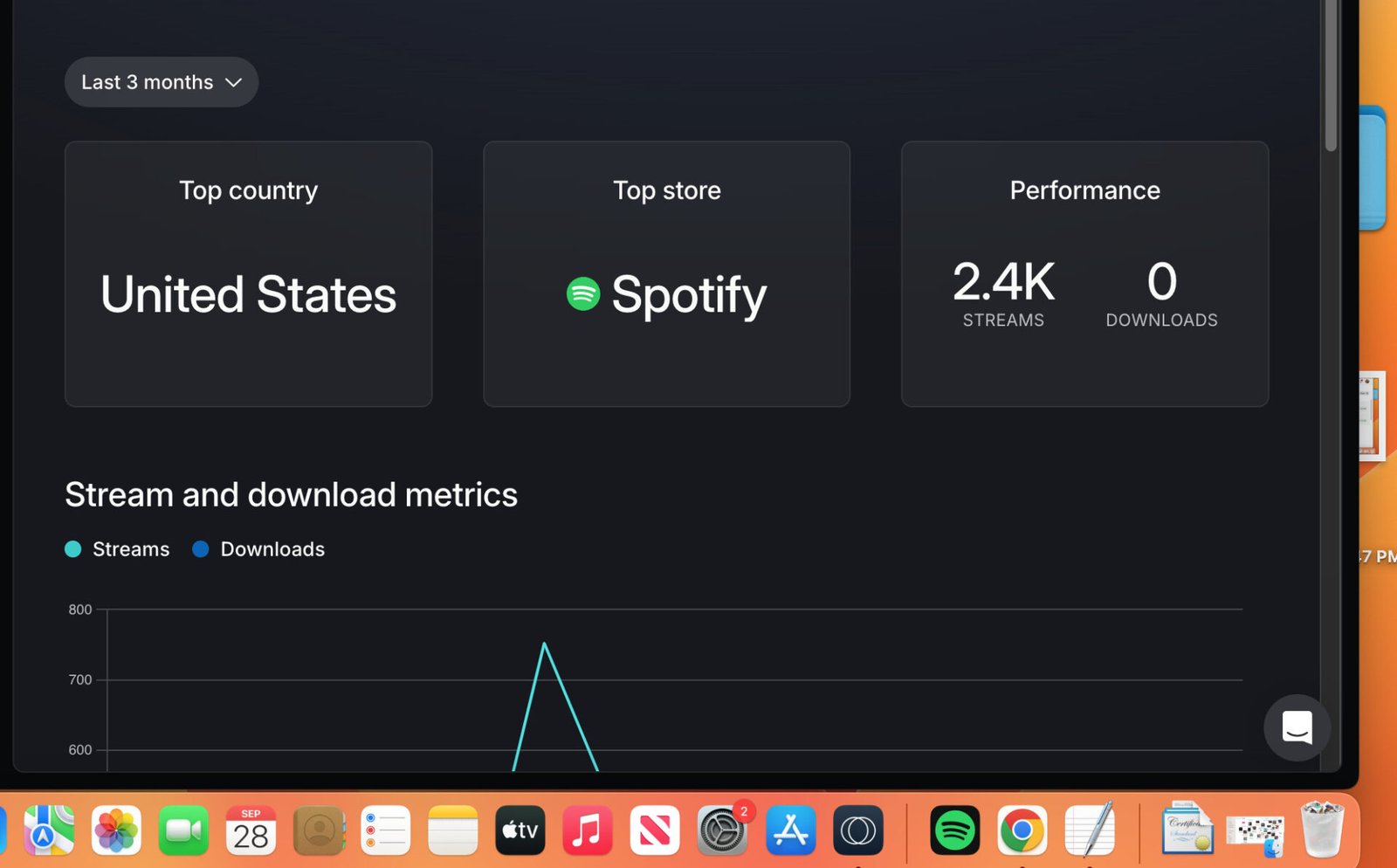Screen dimensions: 1397x868
Task: Launch the App Store from the dock
Action: (790, 830)
